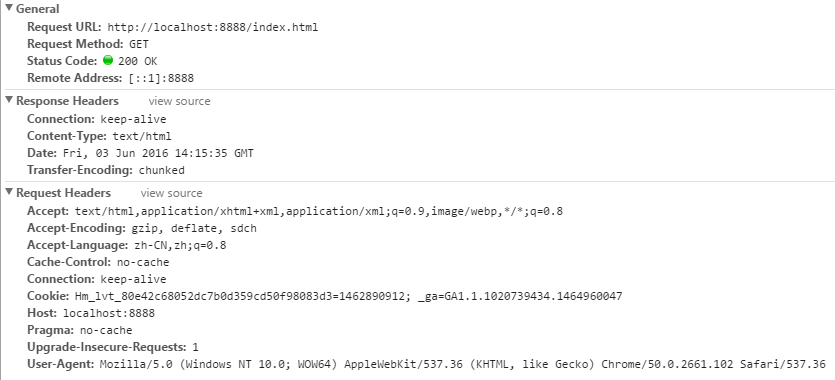The width and height of the screenshot is (835, 380).
Task: Click the User-Agent header value
Action: 462,365
